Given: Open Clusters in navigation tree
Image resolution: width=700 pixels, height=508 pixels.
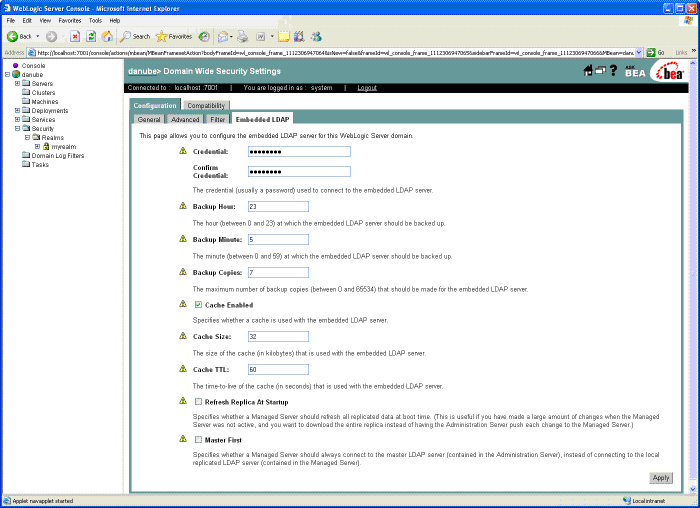Looking at the screenshot, I should (x=43, y=92).
